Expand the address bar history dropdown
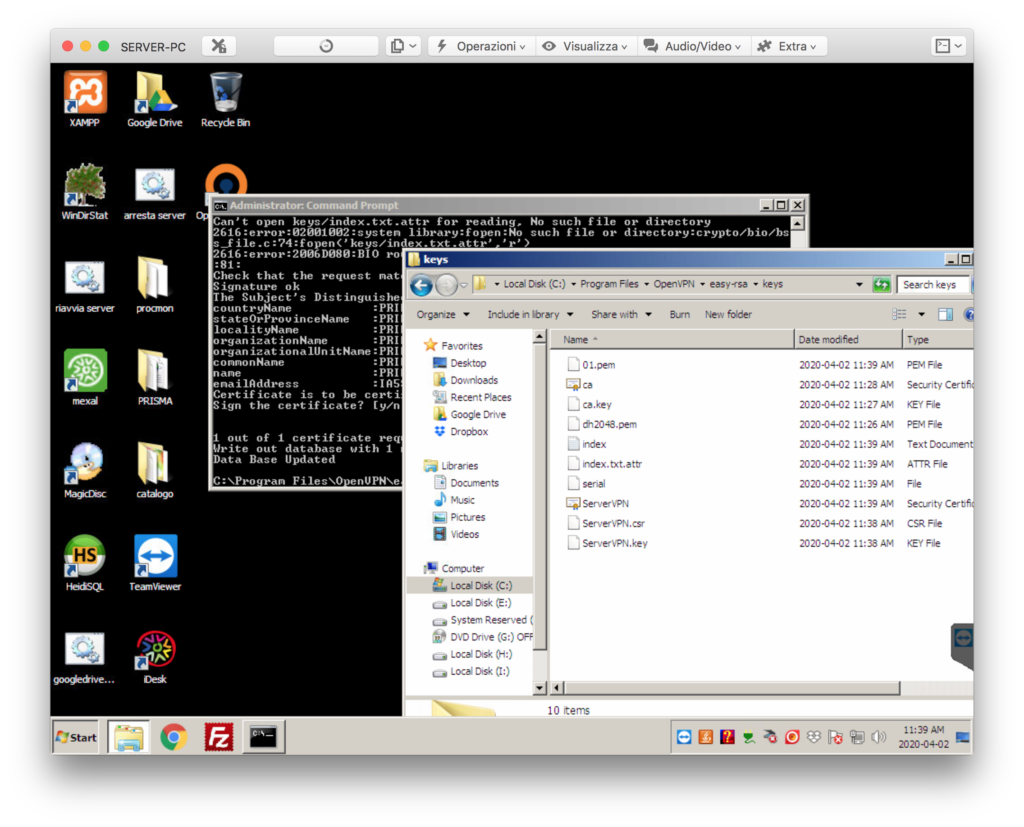Screen dimensions: 1024x827 [x=859, y=284]
